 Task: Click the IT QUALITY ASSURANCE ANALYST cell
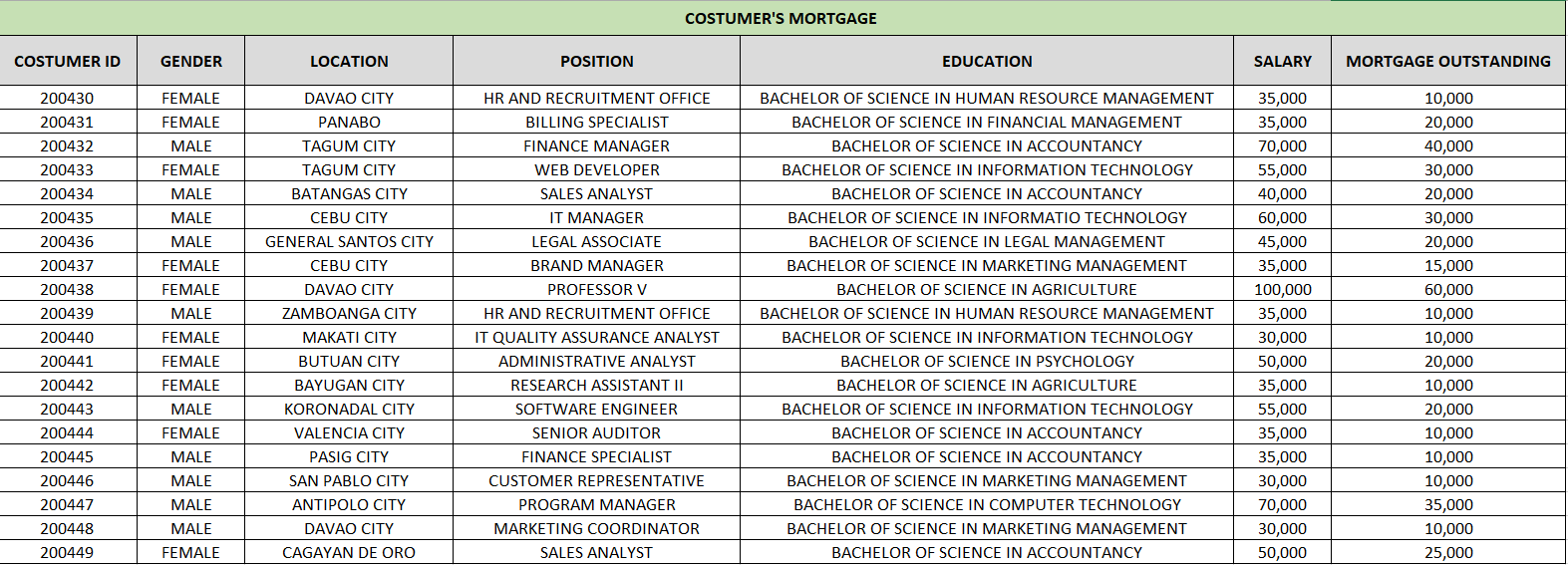pos(596,337)
